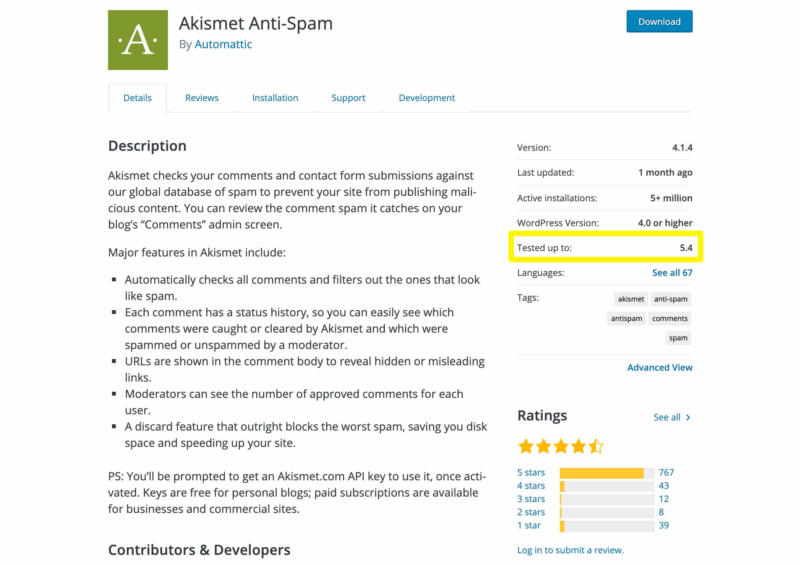
Task: Open the Automattic author link
Action: pos(223,45)
